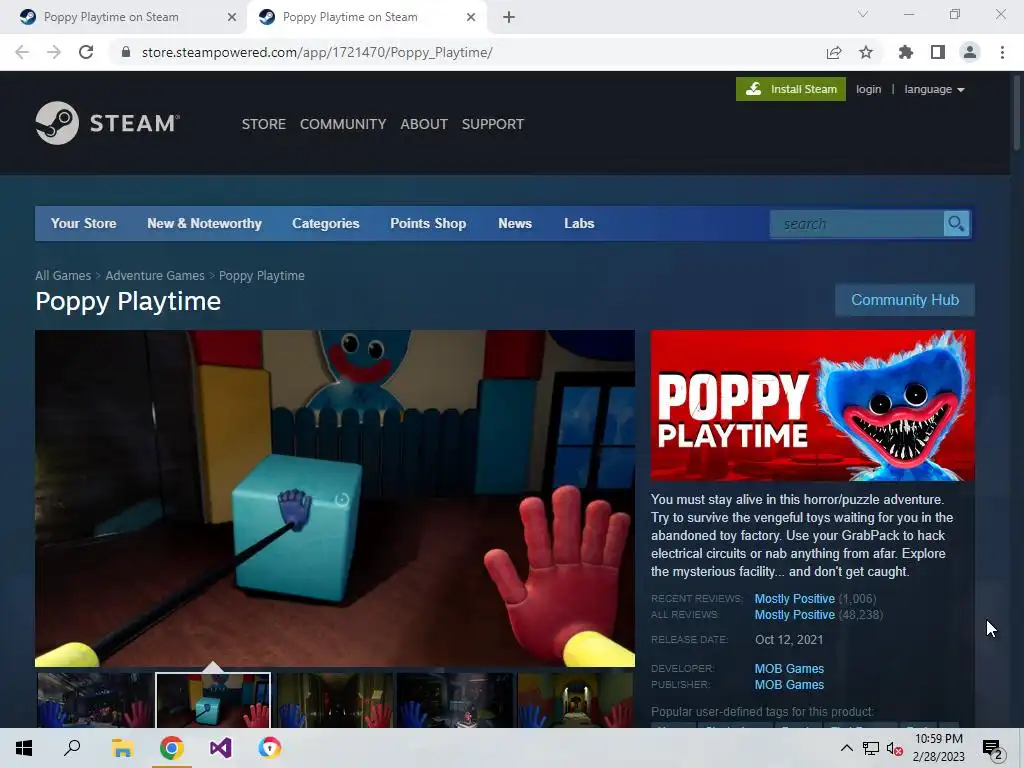1024x768 pixels.
Task: Click the Install Steam button
Action: [791, 89]
